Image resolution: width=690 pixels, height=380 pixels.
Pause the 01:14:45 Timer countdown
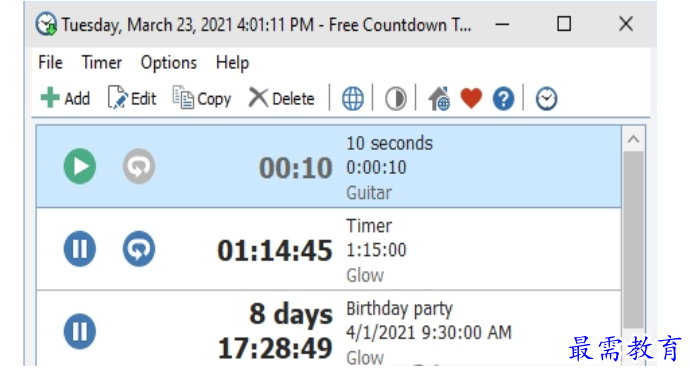coord(80,249)
